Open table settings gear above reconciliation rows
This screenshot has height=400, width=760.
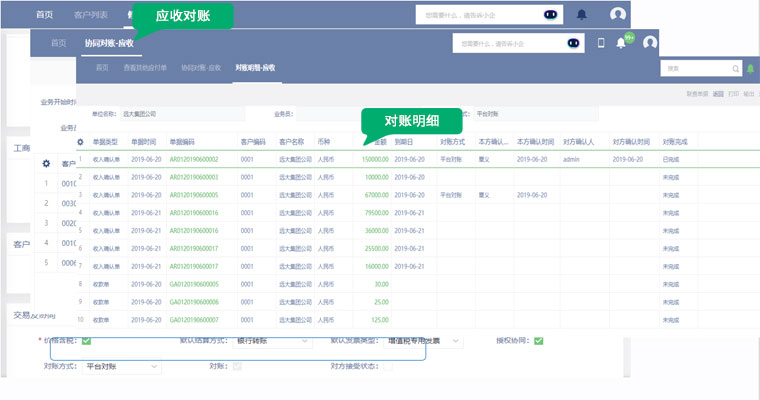80,142
